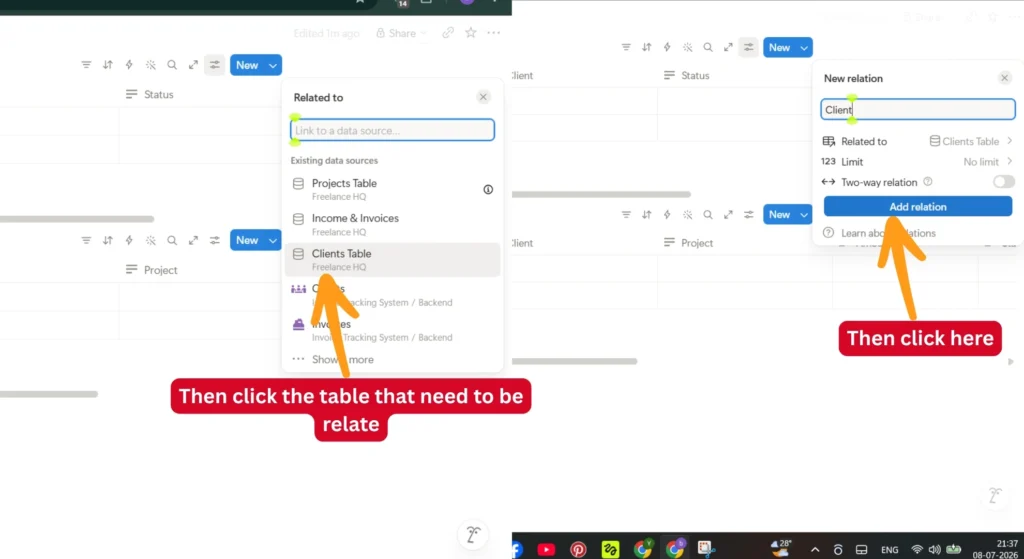1024x559 pixels.
Task: Open weather widget showing 28° in taskbar
Action: [780, 549]
